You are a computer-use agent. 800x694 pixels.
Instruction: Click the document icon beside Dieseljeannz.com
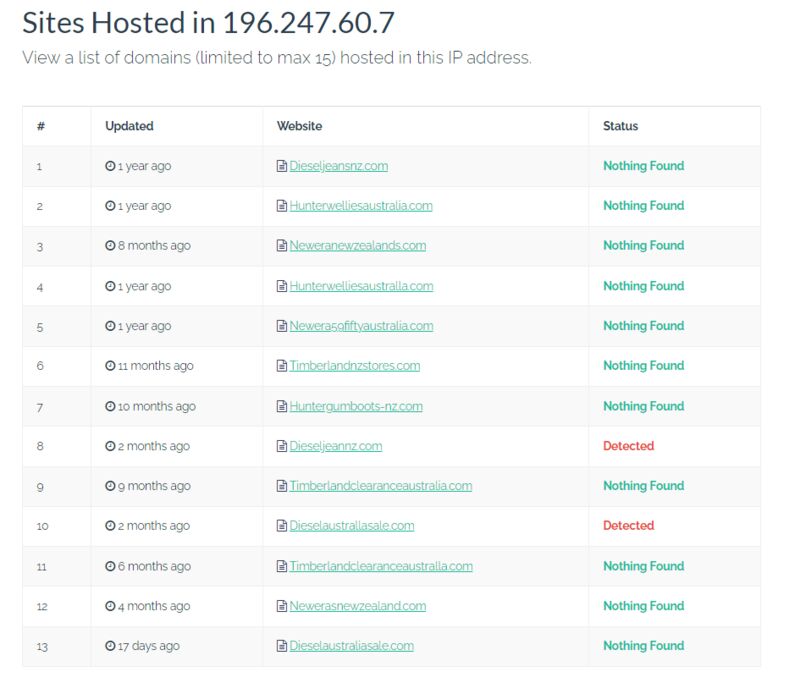pyautogui.click(x=282, y=446)
